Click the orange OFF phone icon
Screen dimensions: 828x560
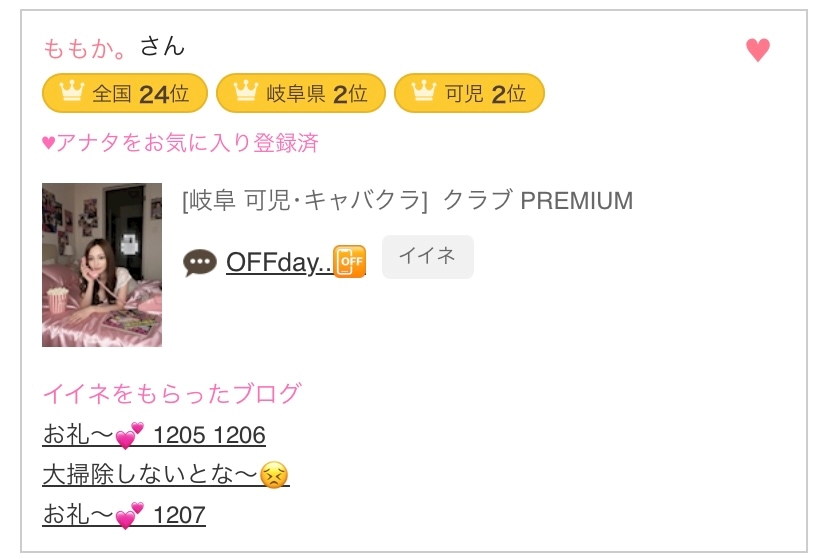click(x=350, y=262)
